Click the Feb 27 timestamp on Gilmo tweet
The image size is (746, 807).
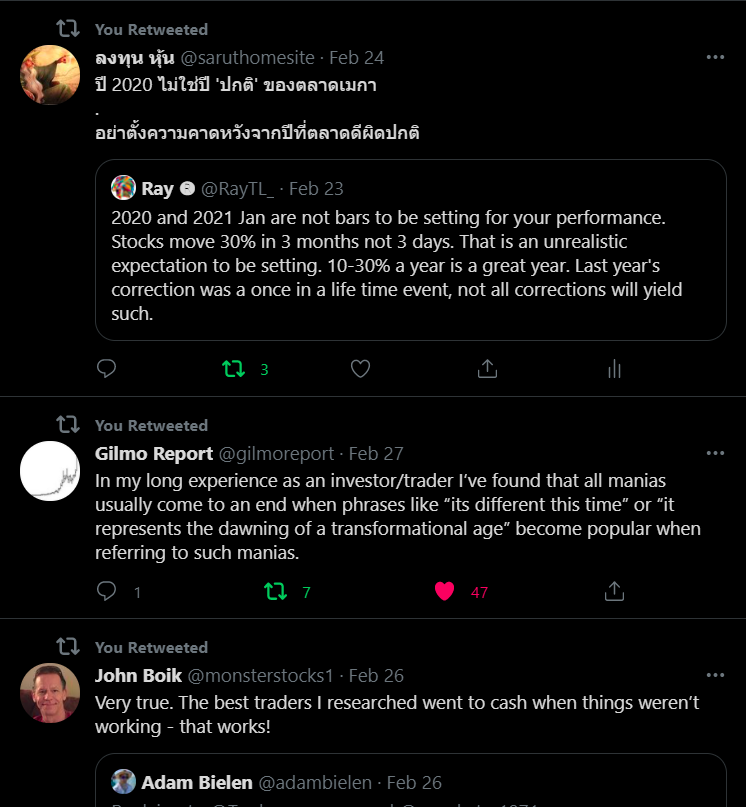376,453
